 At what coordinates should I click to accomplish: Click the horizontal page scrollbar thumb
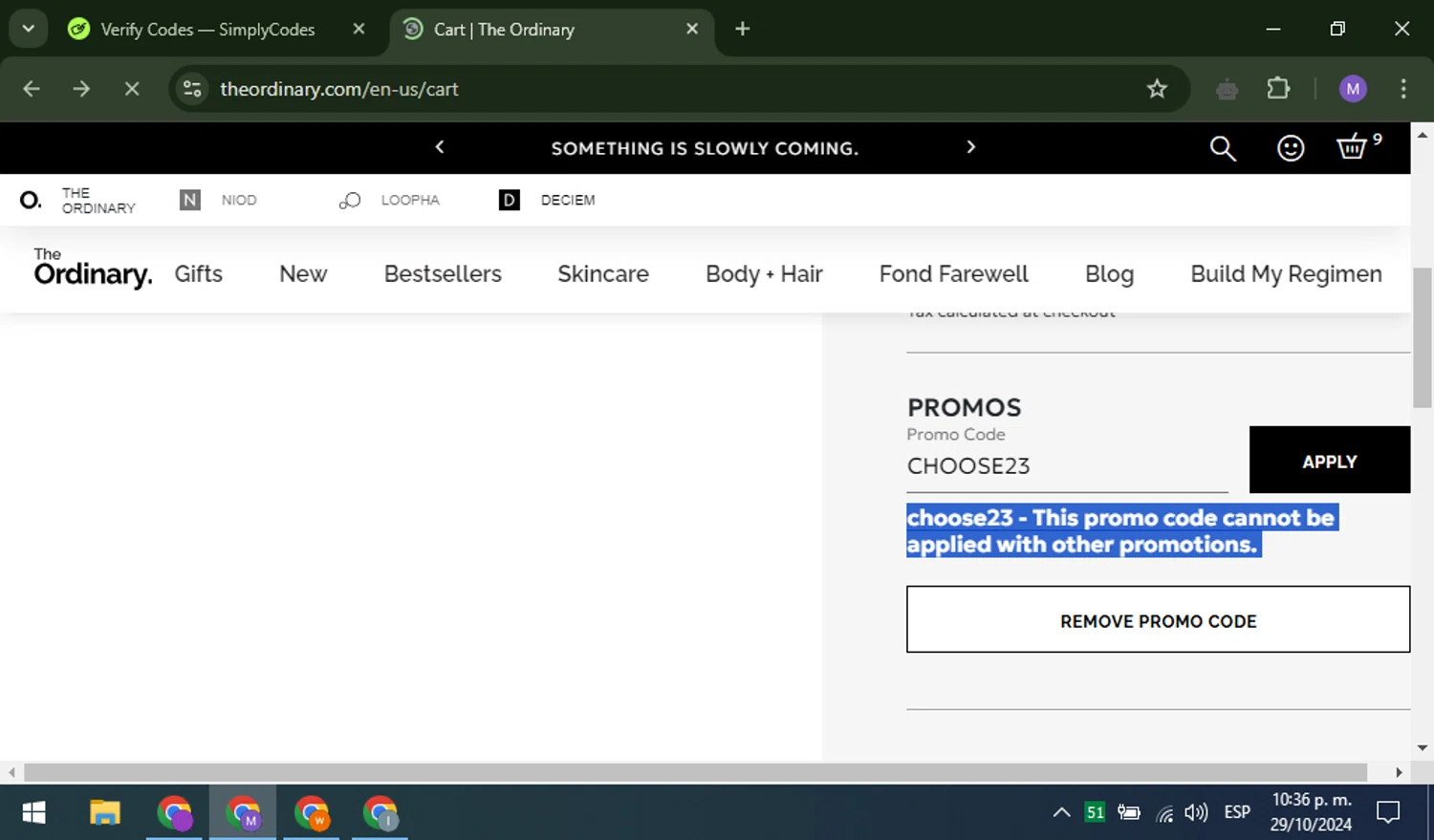tap(695, 772)
